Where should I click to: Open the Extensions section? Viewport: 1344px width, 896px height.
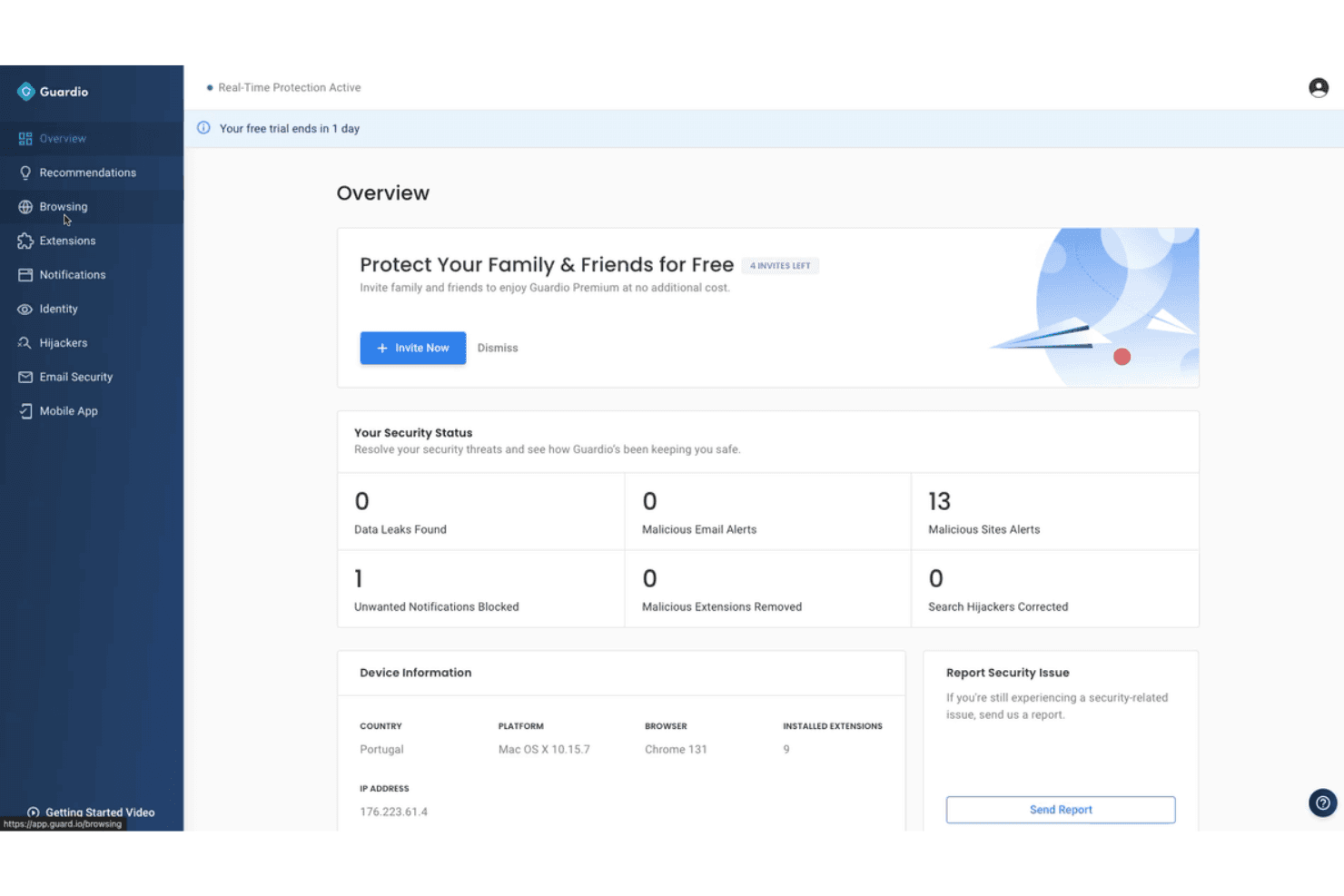pos(92,241)
